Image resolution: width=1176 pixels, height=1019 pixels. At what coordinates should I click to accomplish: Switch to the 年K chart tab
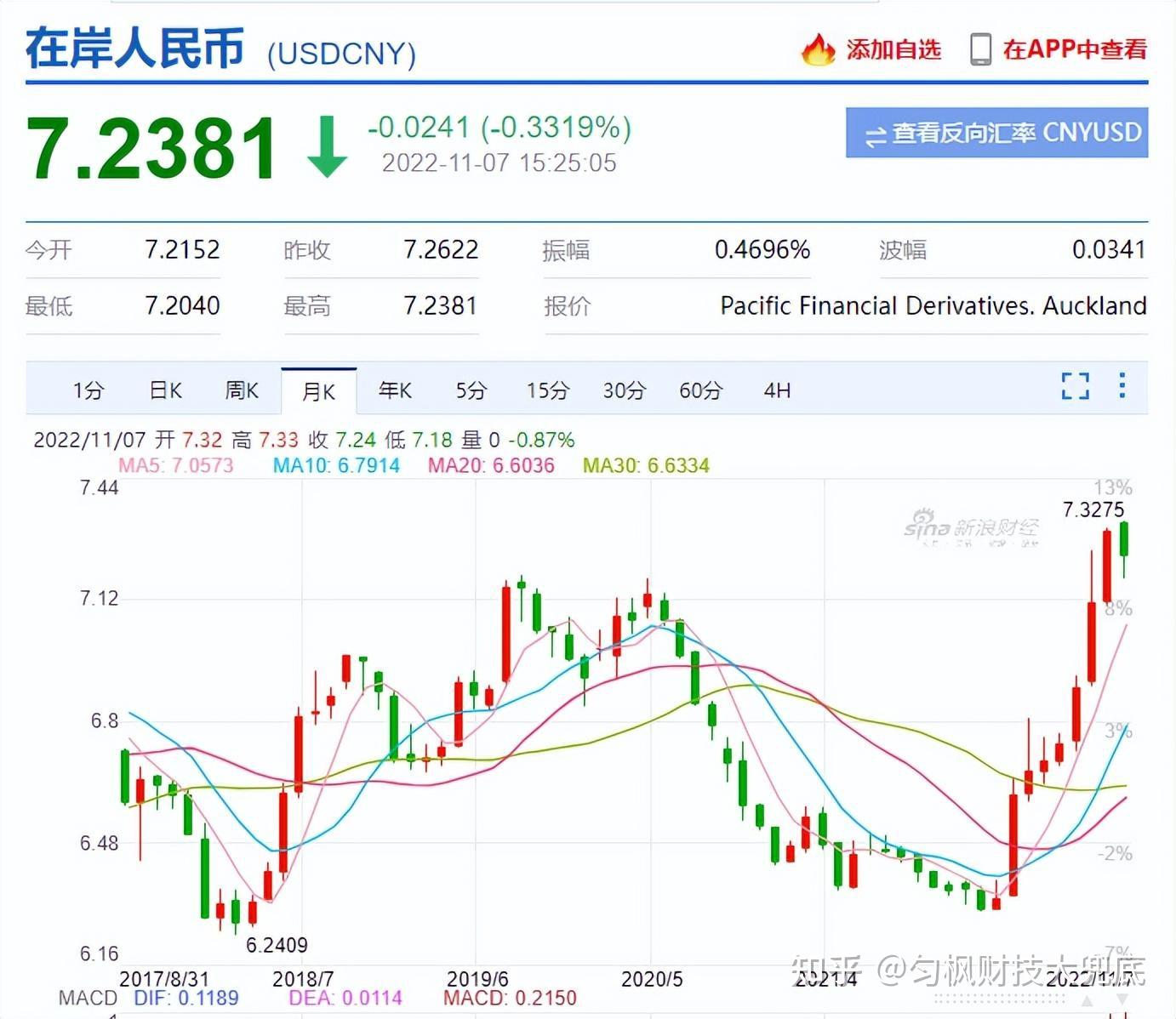[395, 390]
